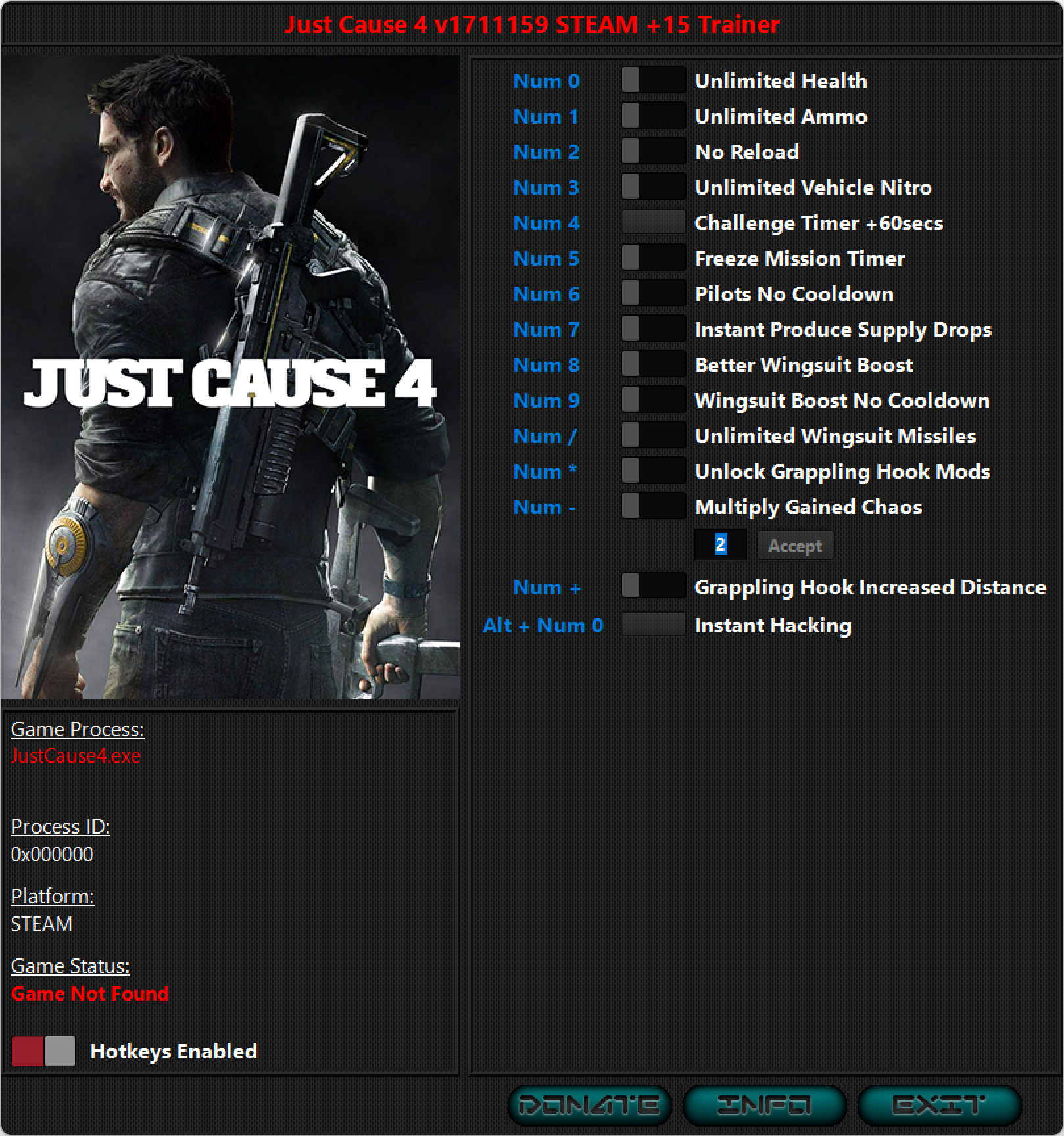The width and height of the screenshot is (1064, 1136).
Task: Click the Num 4 hotkey label
Action: (x=546, y=223)
